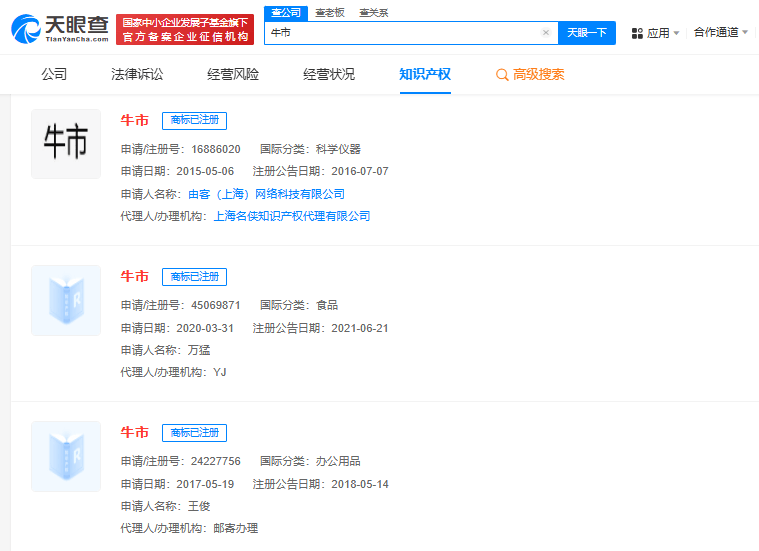
Task: Select classification text 食品
Action: [x=327, y=305]
